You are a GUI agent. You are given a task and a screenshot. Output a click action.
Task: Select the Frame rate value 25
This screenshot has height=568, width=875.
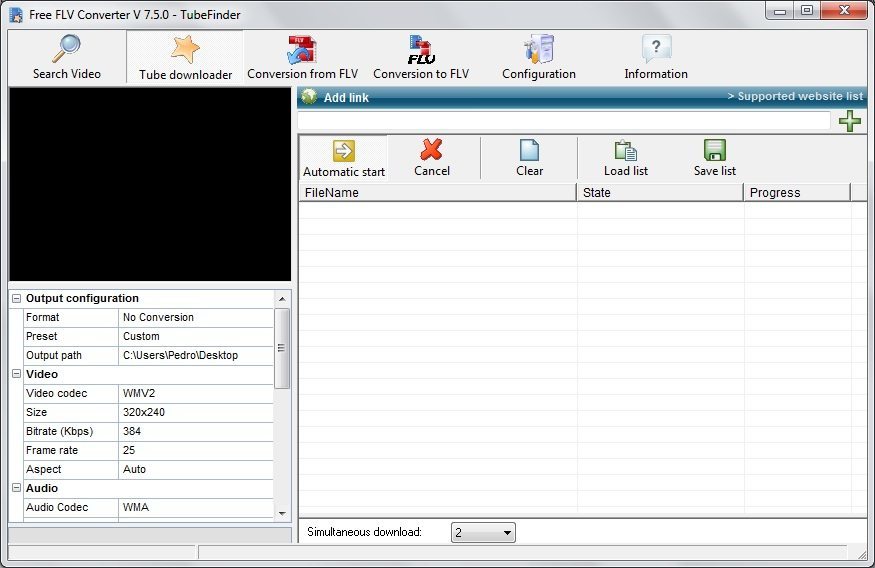(x=196, y=450)
